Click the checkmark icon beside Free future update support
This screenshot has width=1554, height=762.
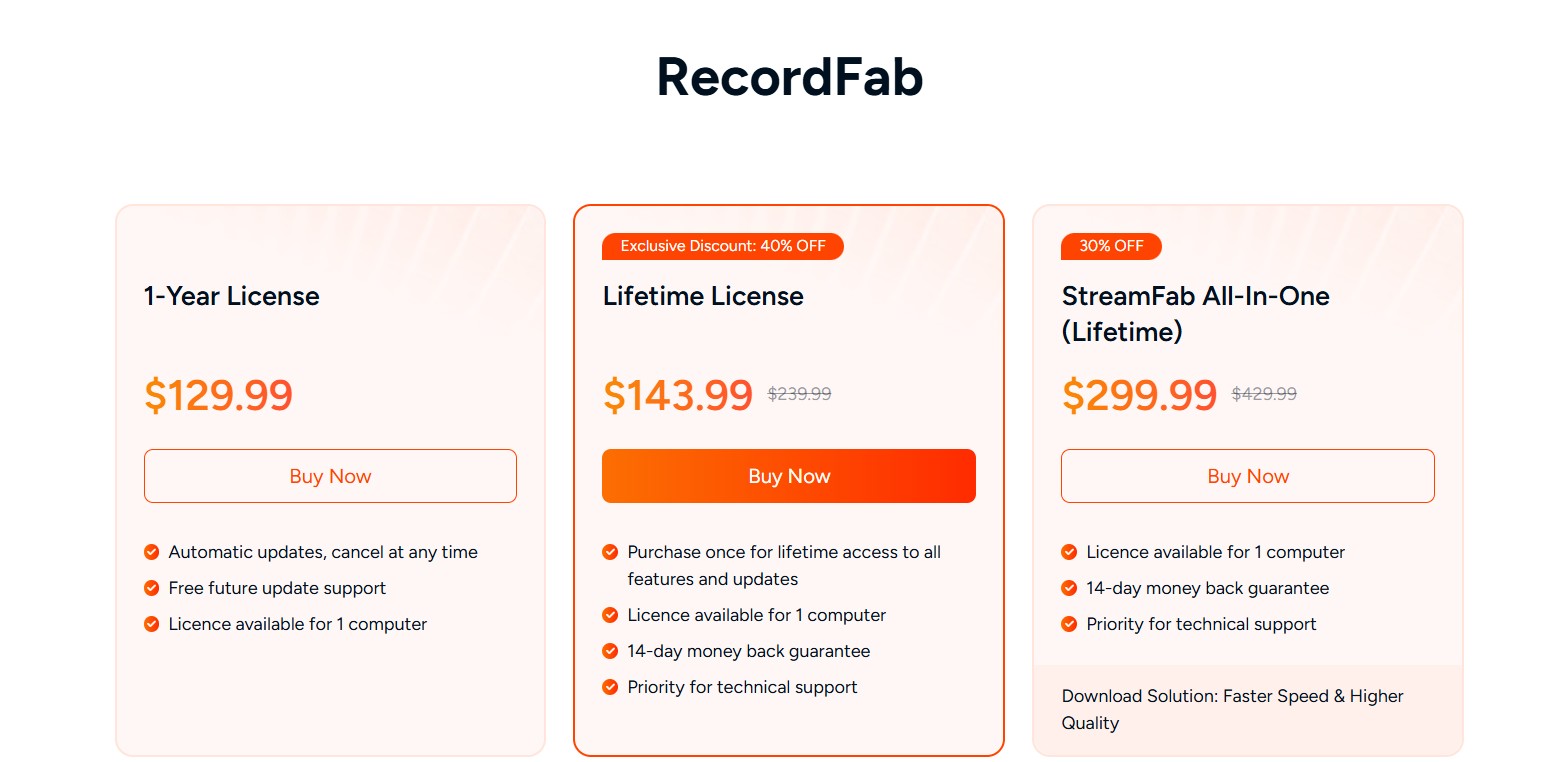(152, 588)
